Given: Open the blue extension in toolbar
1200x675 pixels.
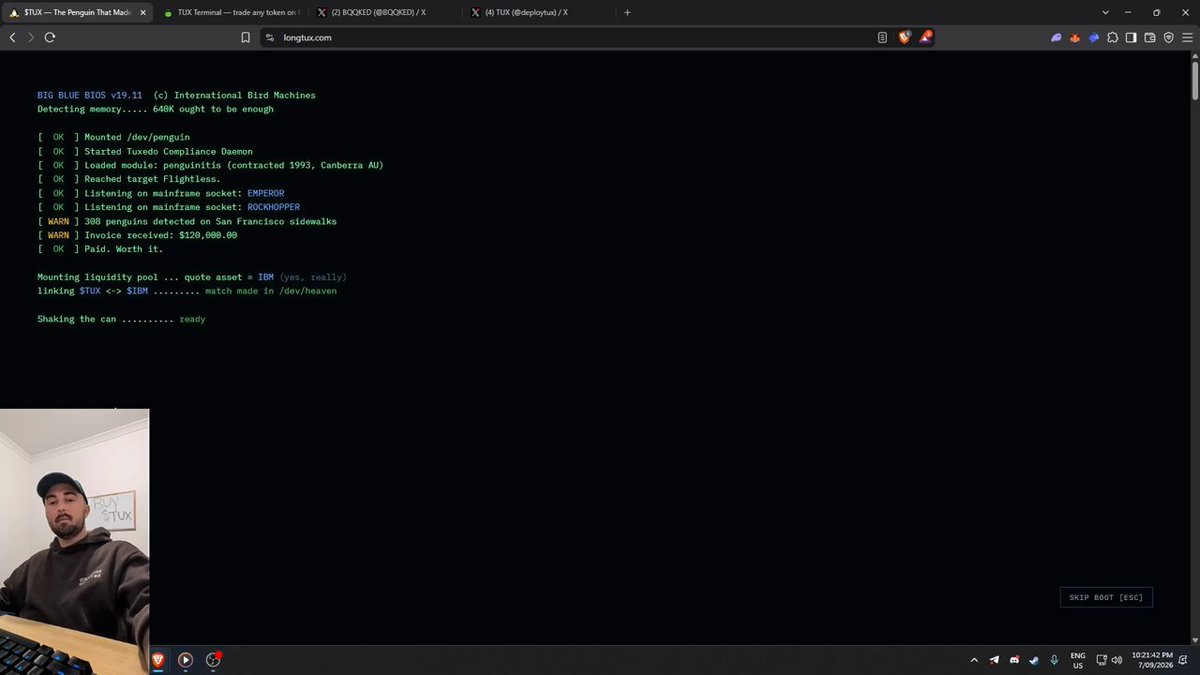Looking at the screenshot, I should [x=1094, y=37].
